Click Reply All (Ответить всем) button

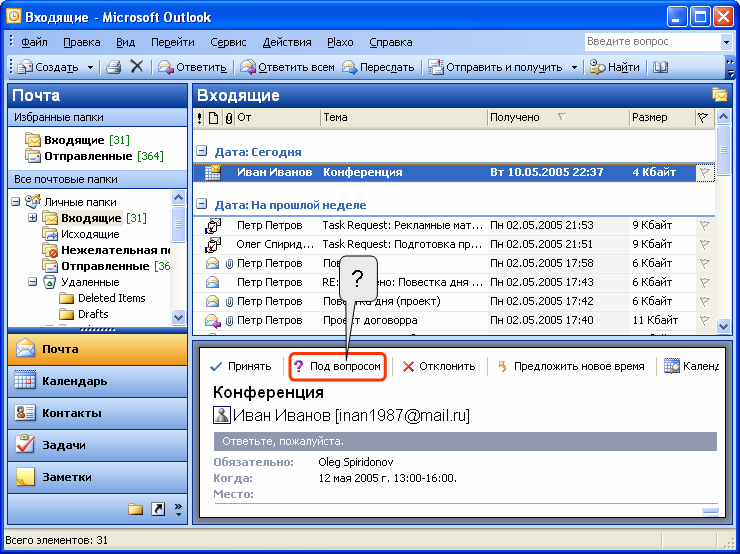[x=287, y=67]
